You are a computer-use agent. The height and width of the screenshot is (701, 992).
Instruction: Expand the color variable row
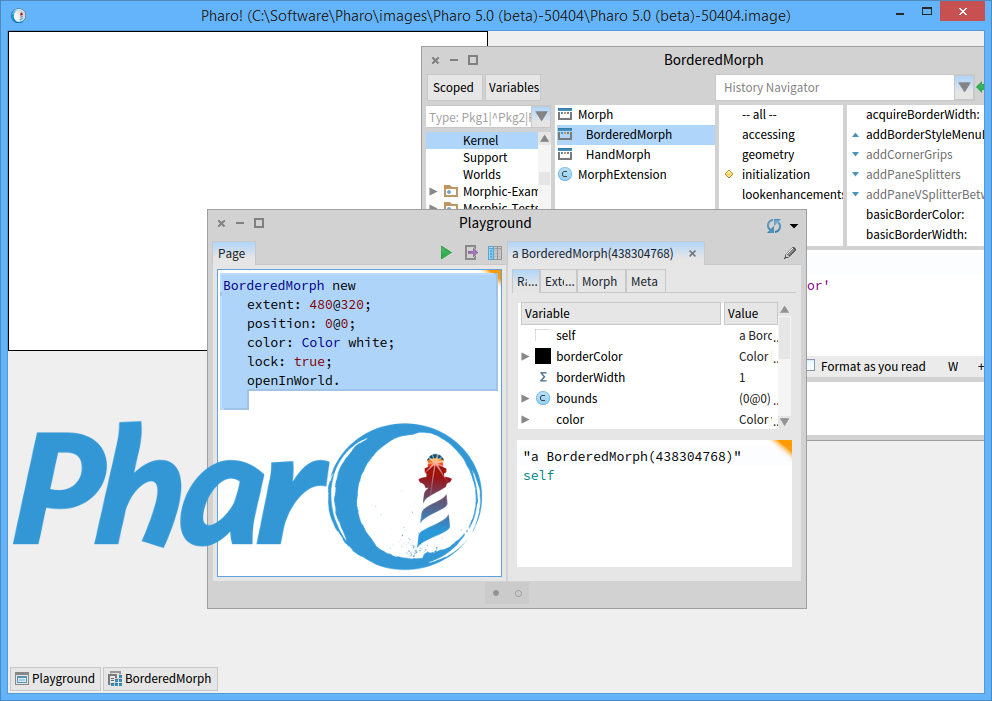pyautogui.click(x=525, y=419)
